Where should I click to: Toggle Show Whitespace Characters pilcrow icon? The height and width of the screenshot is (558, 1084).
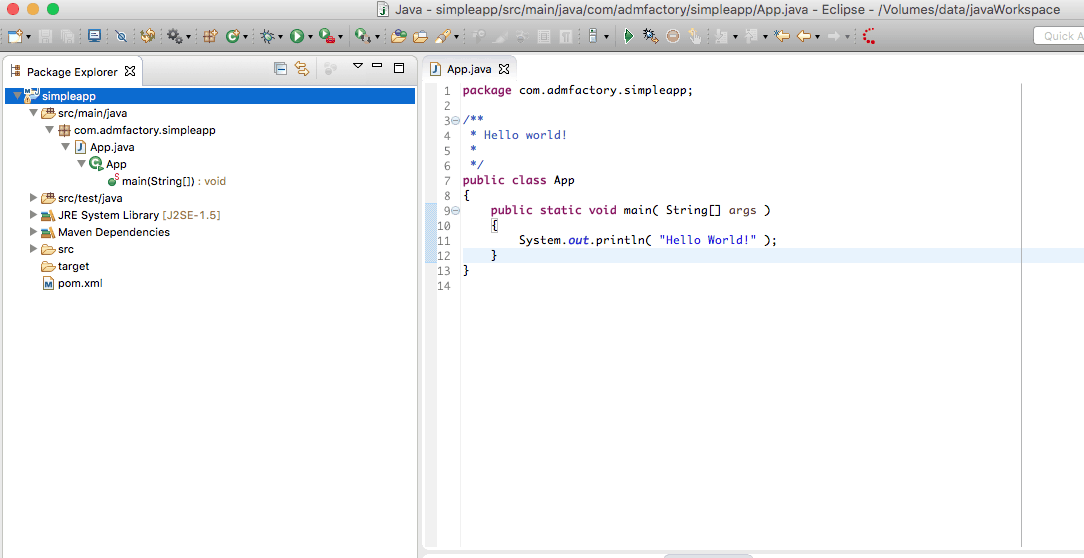tap(566, 36)
